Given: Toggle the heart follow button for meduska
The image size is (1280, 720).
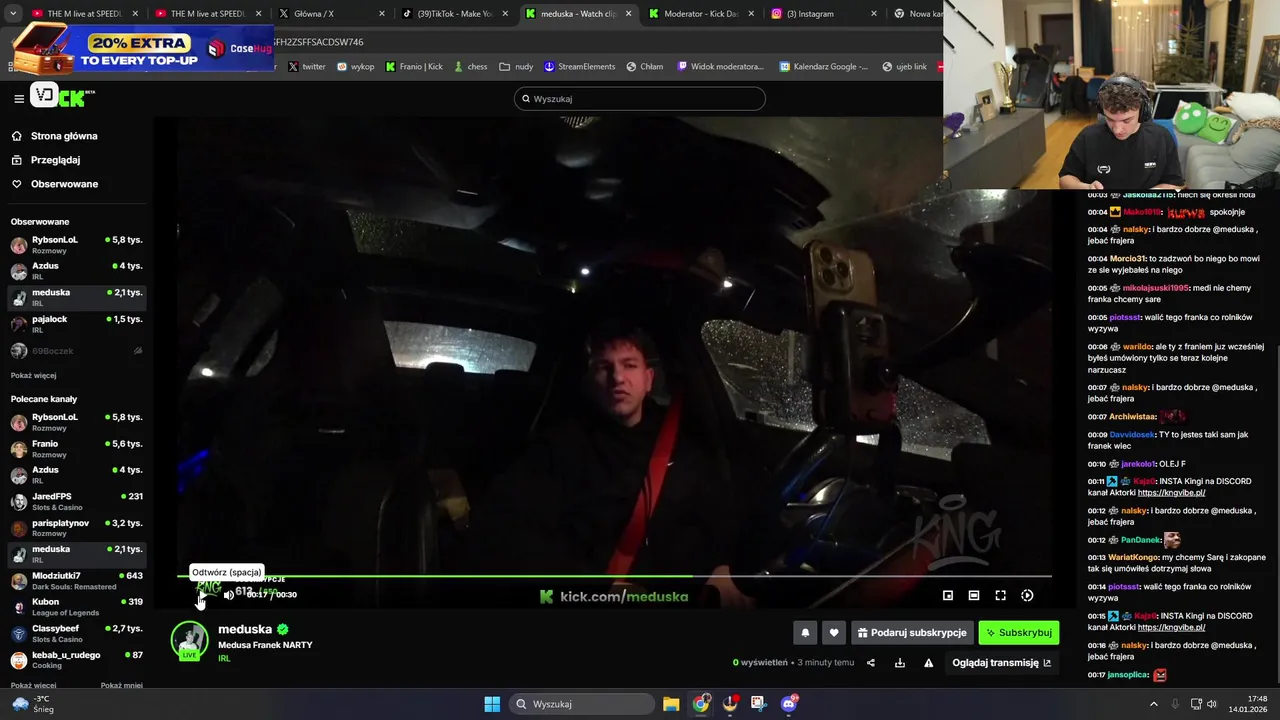Looking at the screenshot, I should pyautogui.click(x=834, y=632).
